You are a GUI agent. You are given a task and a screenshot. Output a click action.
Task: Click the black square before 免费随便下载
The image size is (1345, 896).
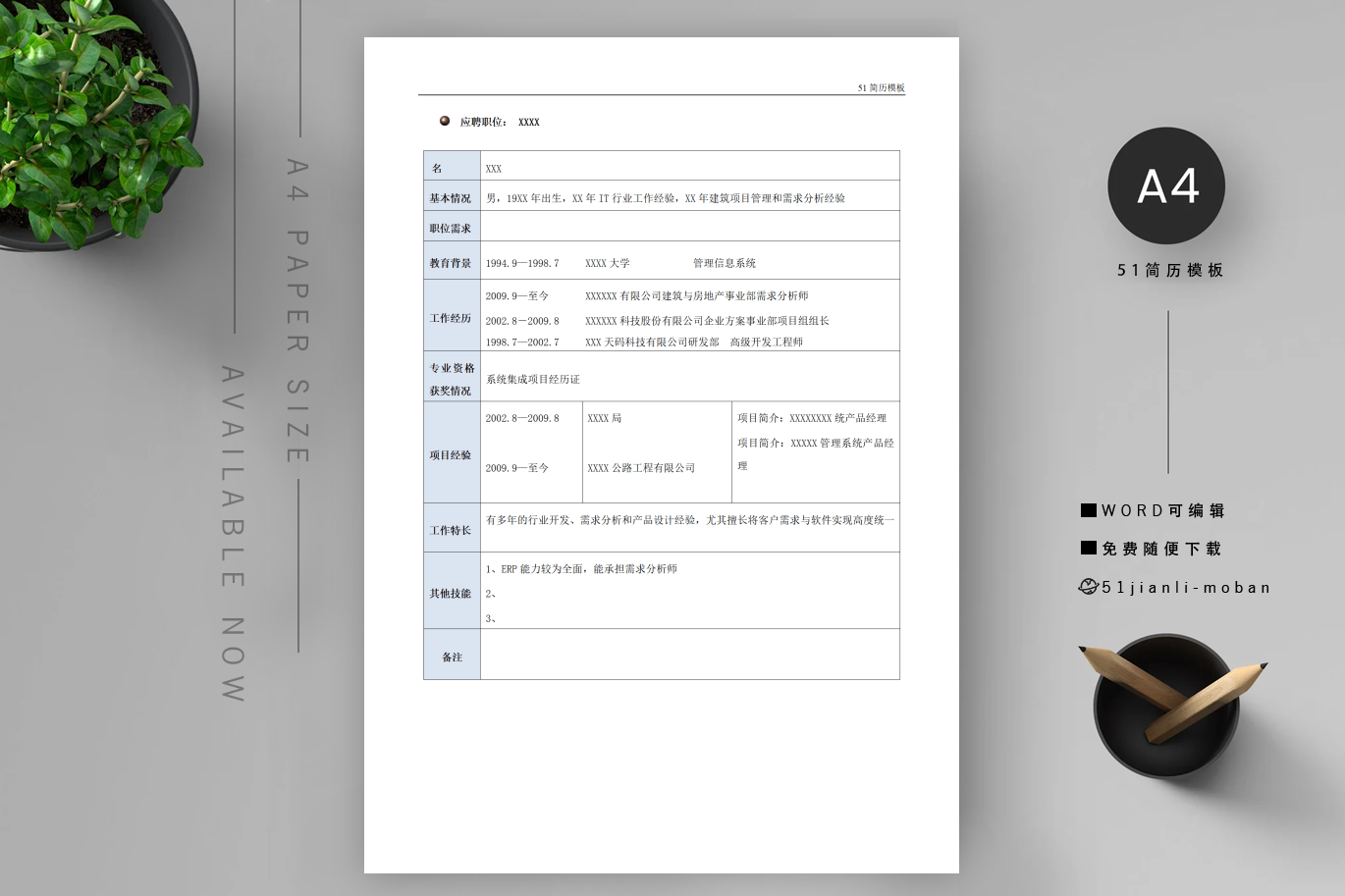coord(1089,548)
